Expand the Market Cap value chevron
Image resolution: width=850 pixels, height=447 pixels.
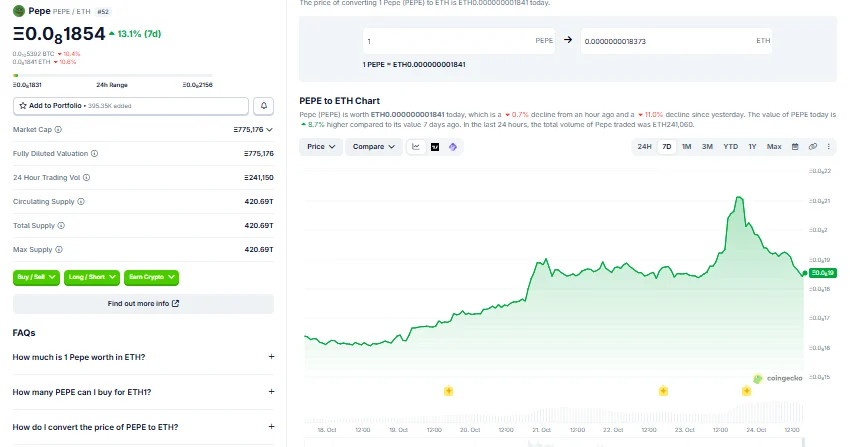click(269, 129)
